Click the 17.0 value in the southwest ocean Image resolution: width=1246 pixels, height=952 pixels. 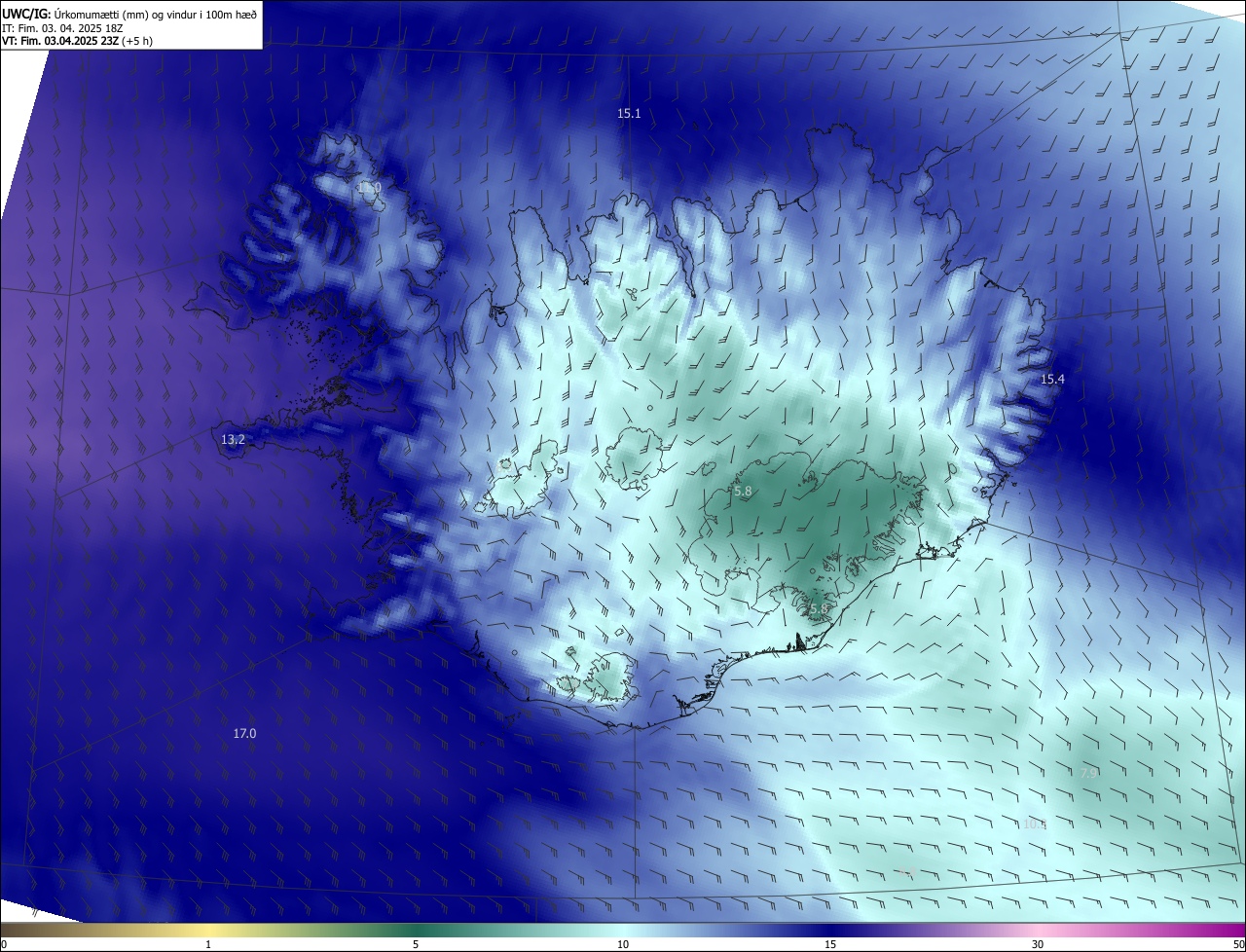[x=244, y=734]
